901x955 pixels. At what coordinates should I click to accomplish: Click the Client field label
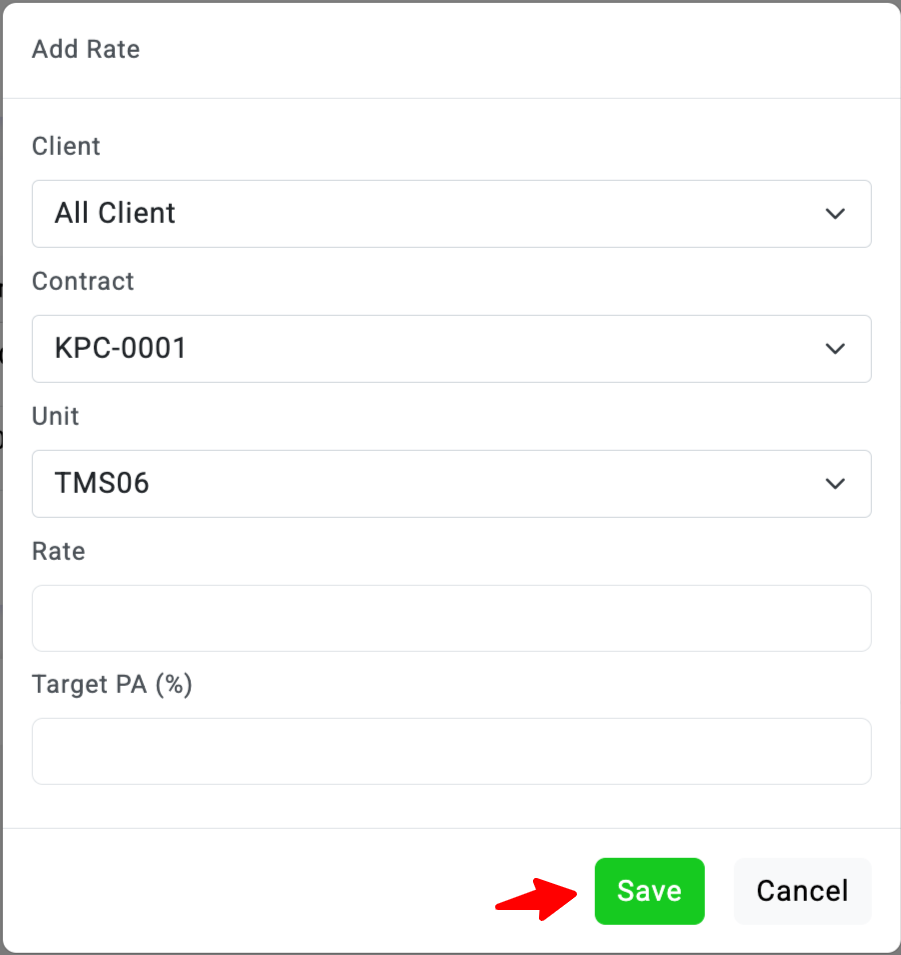[66, 146]
